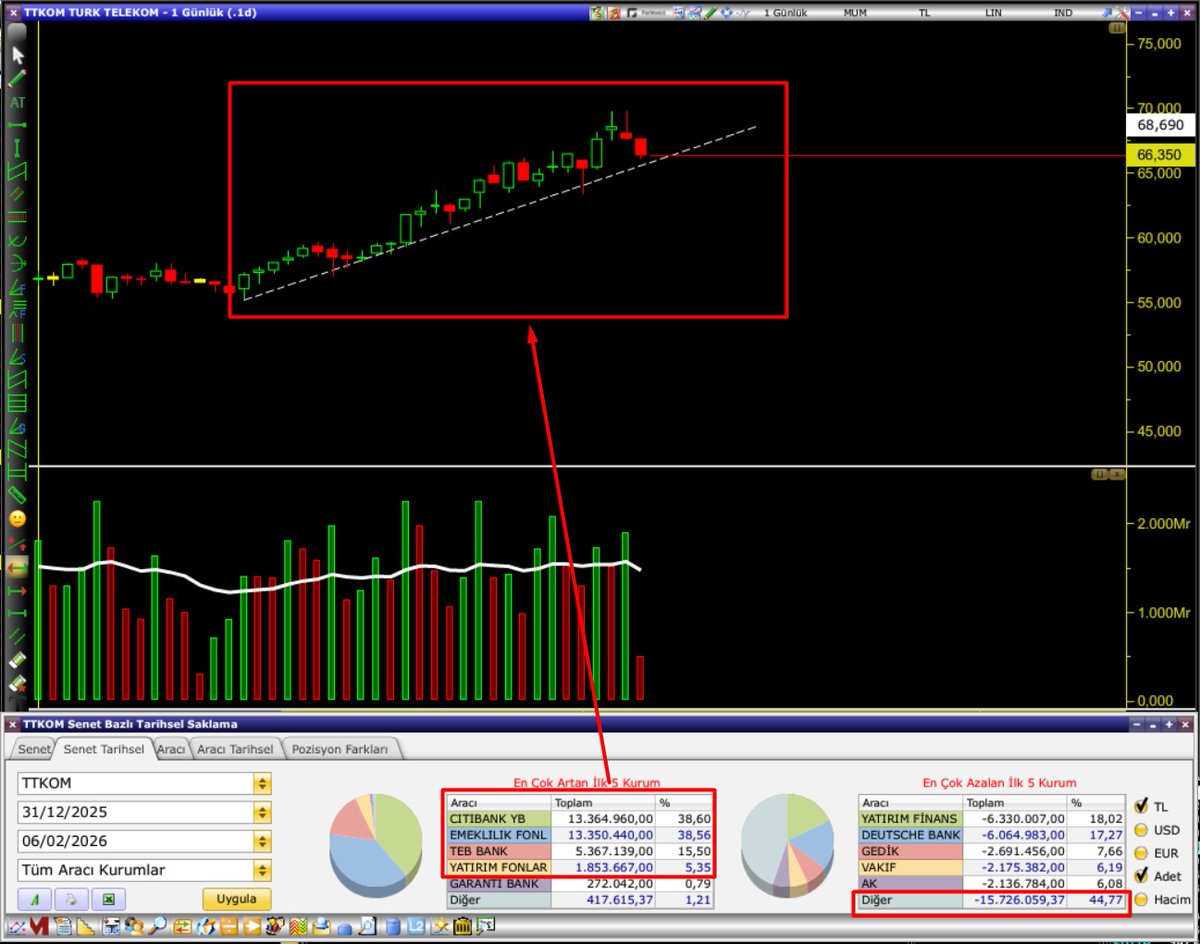Open the Tüm Aracı Kurumlar dropdown

(263, 870)
